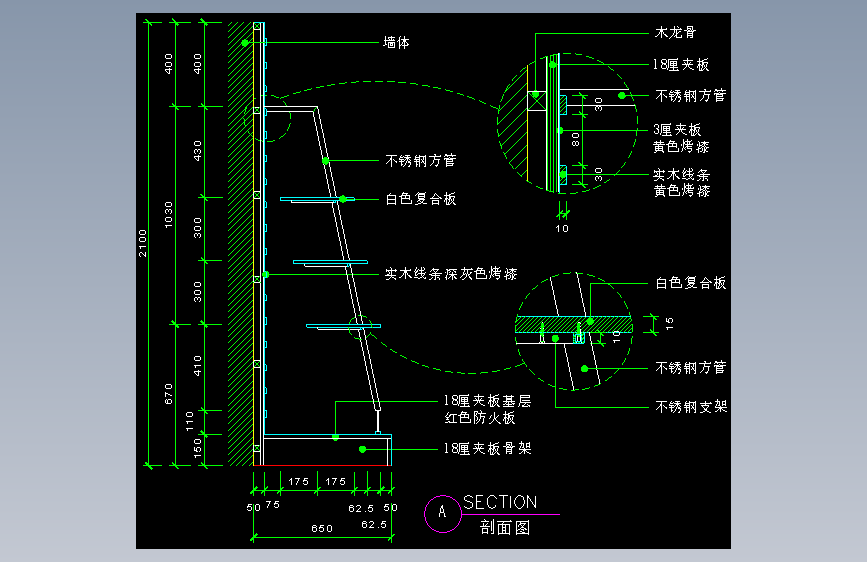Click the 墙体 wall label
Image resolution: width=867 pixels, height=562 pixels.
click(x=396, y=42)
